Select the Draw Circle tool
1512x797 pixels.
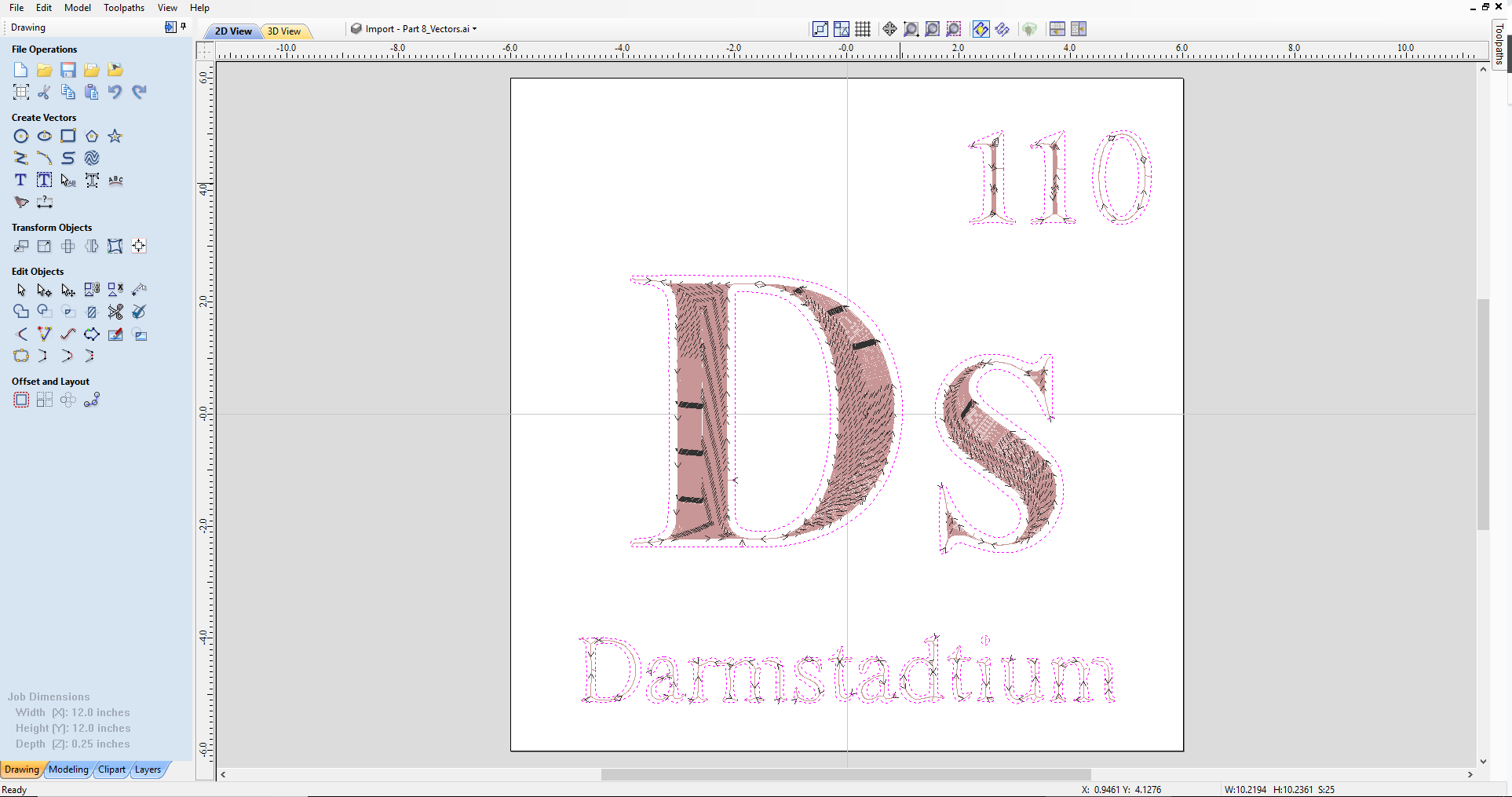[21, 136]
